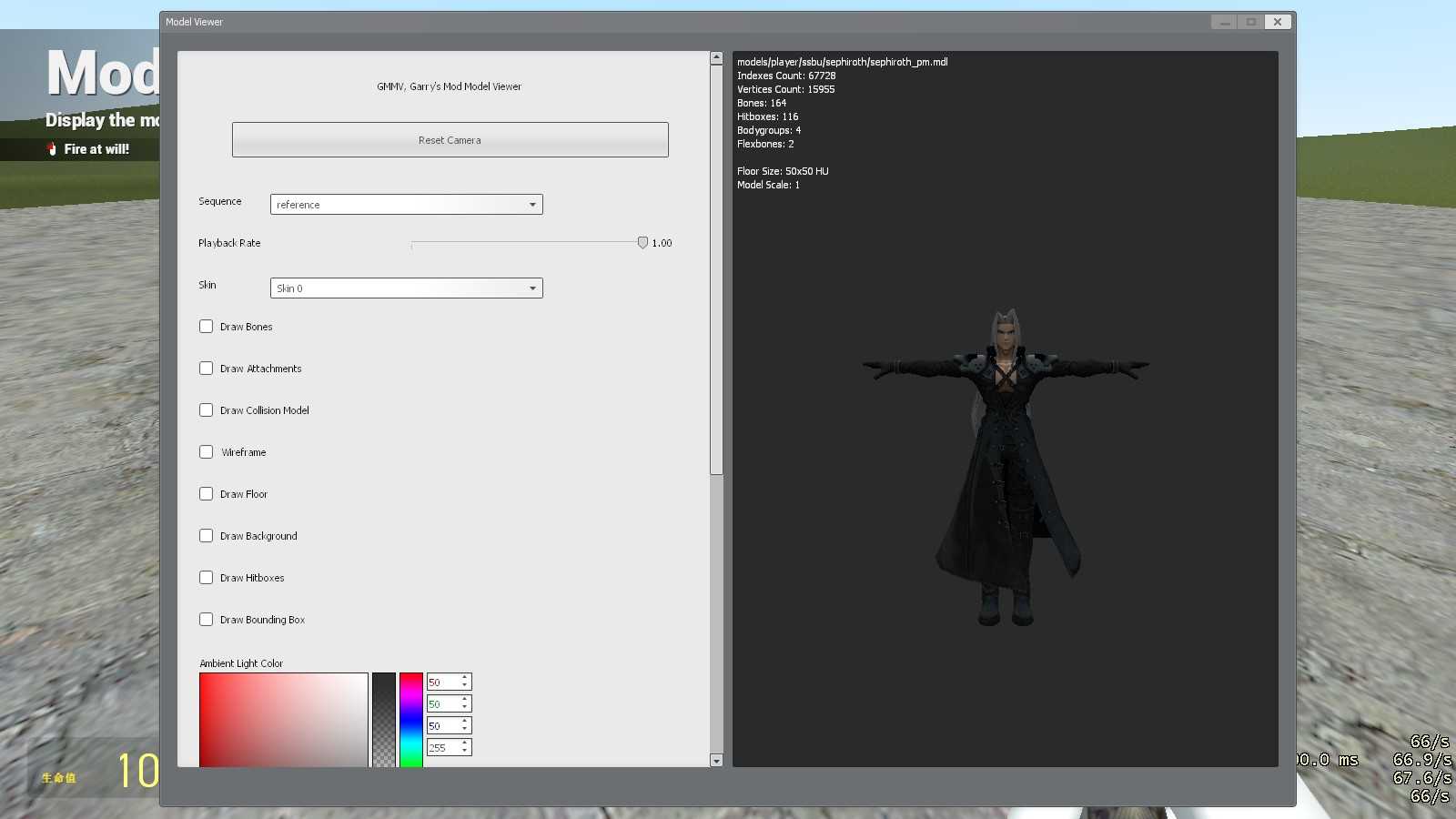Click the Hitboxes: 116 line

tap(767, 116)
